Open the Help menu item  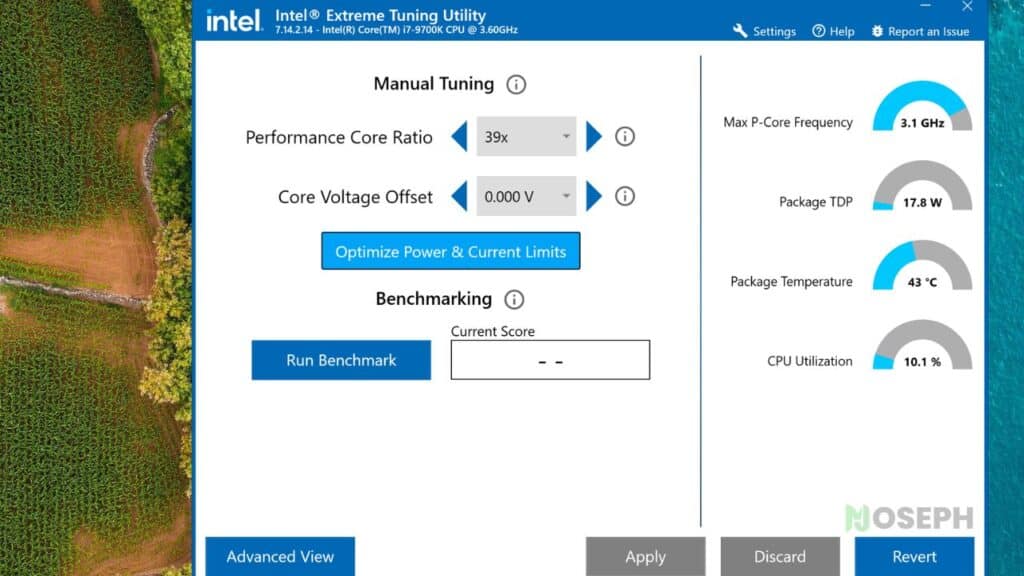coord(833,31)
